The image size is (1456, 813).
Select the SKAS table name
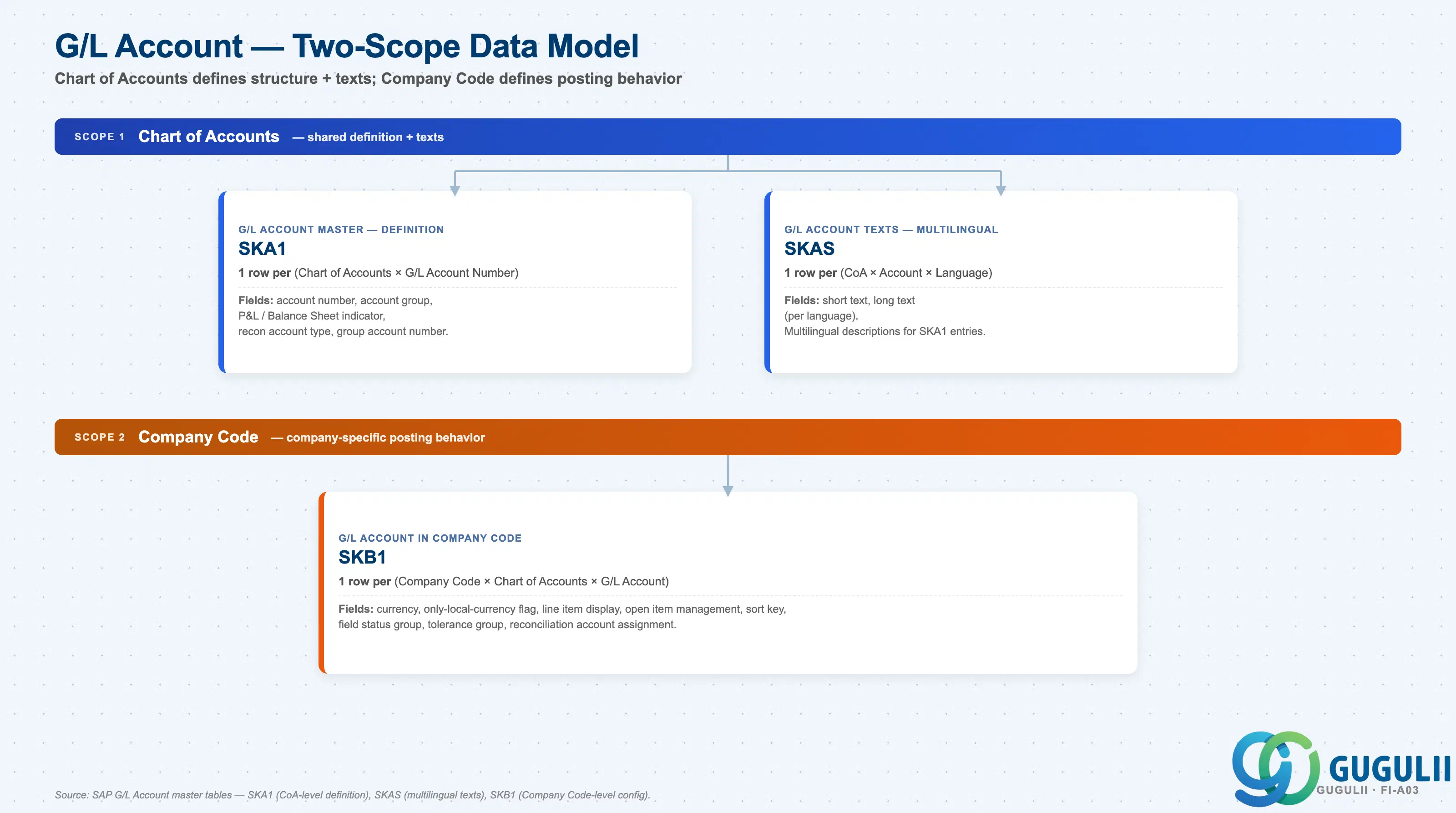pos(809,249)
